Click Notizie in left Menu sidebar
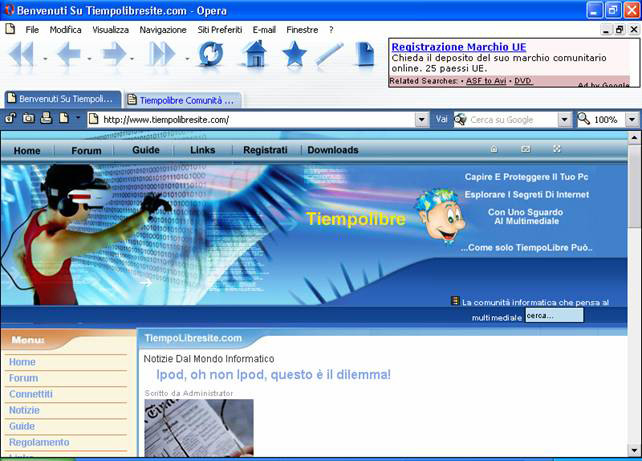 (x=24, y=410)
